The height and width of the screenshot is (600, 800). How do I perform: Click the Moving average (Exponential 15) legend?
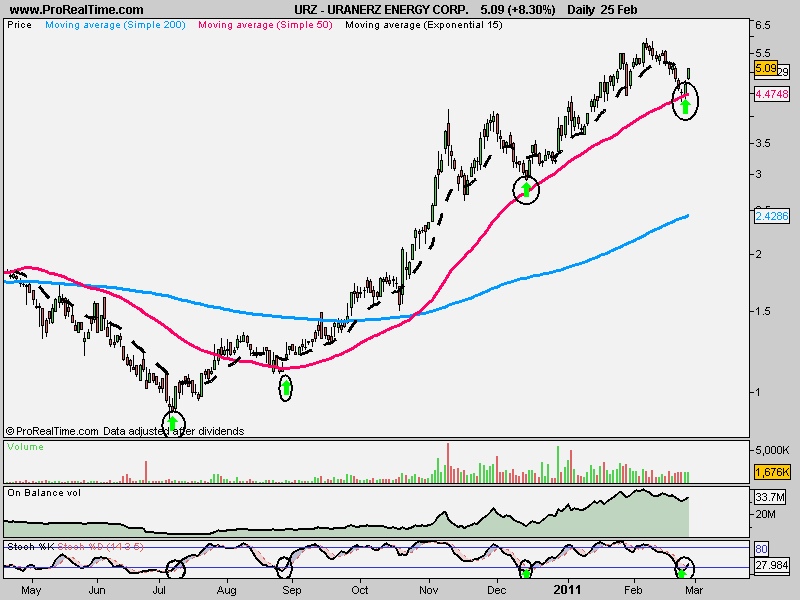point(424,24)
